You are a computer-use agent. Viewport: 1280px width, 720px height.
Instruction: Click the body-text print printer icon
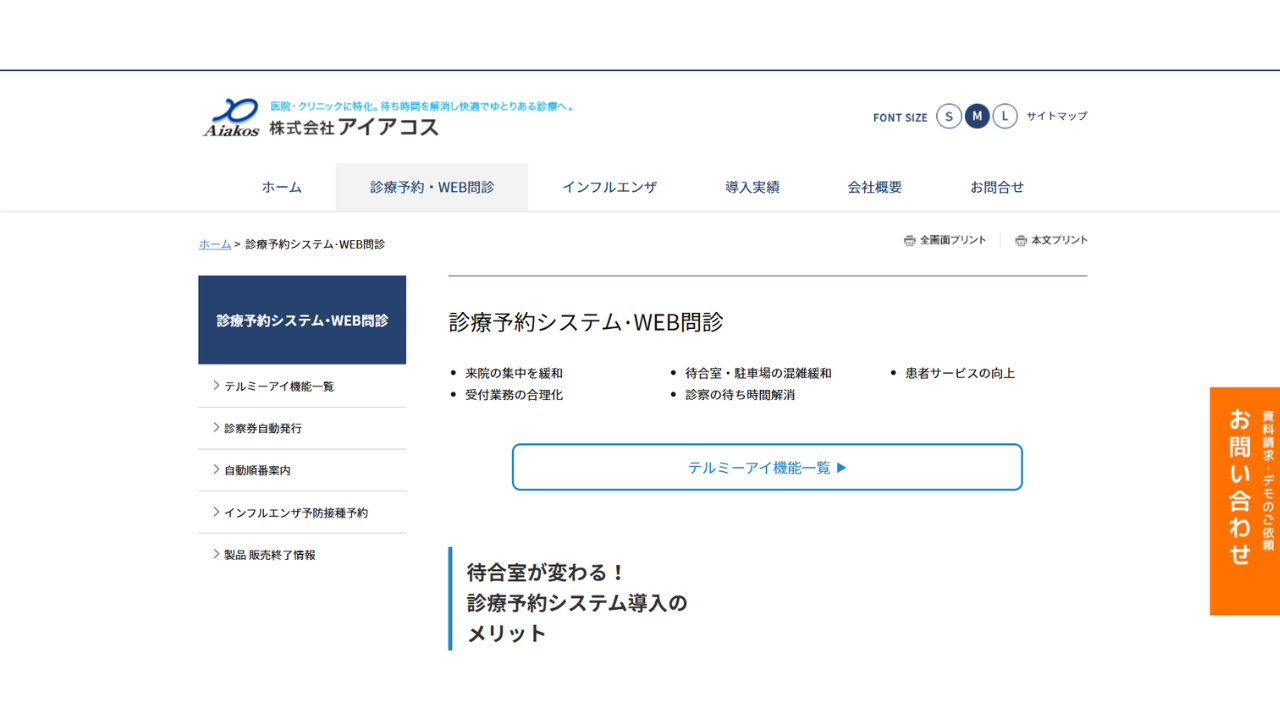(x=1021, y=241)
